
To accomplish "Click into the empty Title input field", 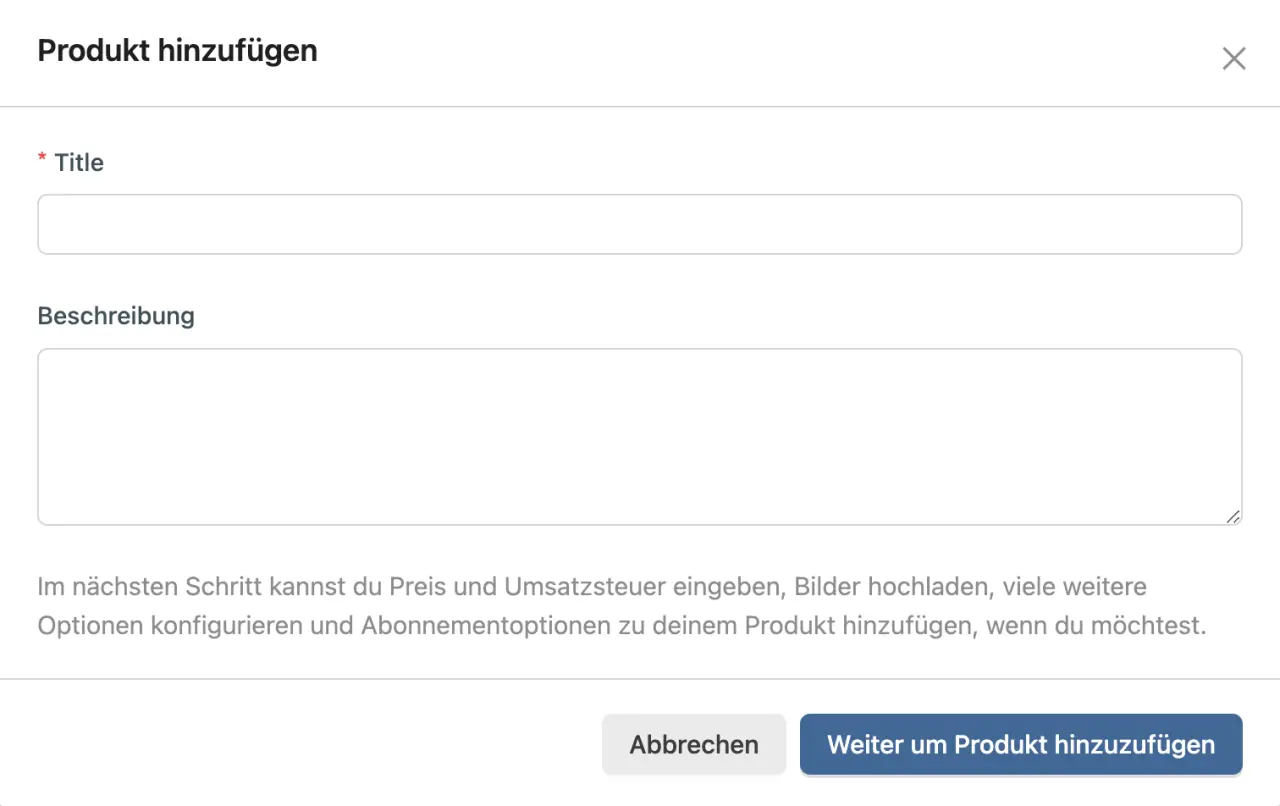I will tap(640, 224).
